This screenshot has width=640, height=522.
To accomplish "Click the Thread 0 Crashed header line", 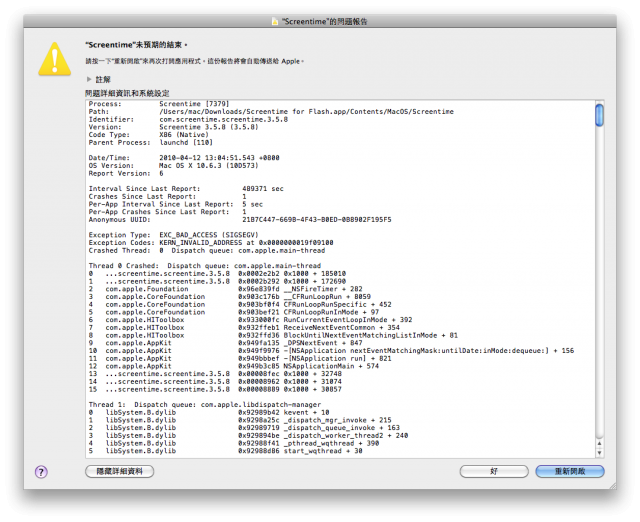I will tap(205, 266).
